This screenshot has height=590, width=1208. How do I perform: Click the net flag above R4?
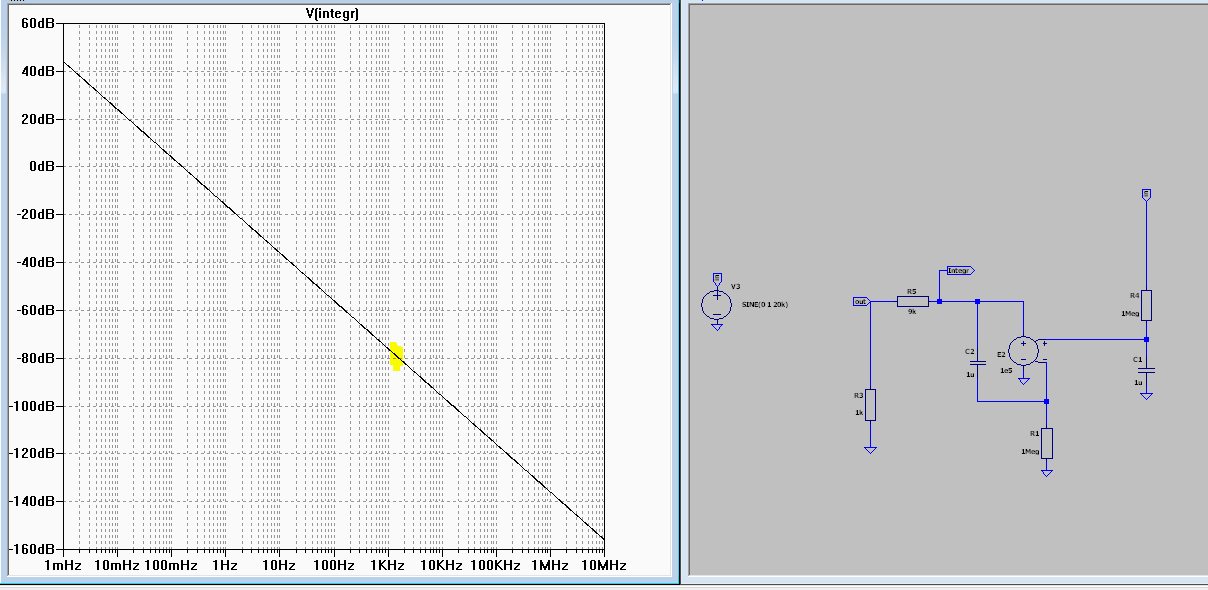pos(1147,193)
